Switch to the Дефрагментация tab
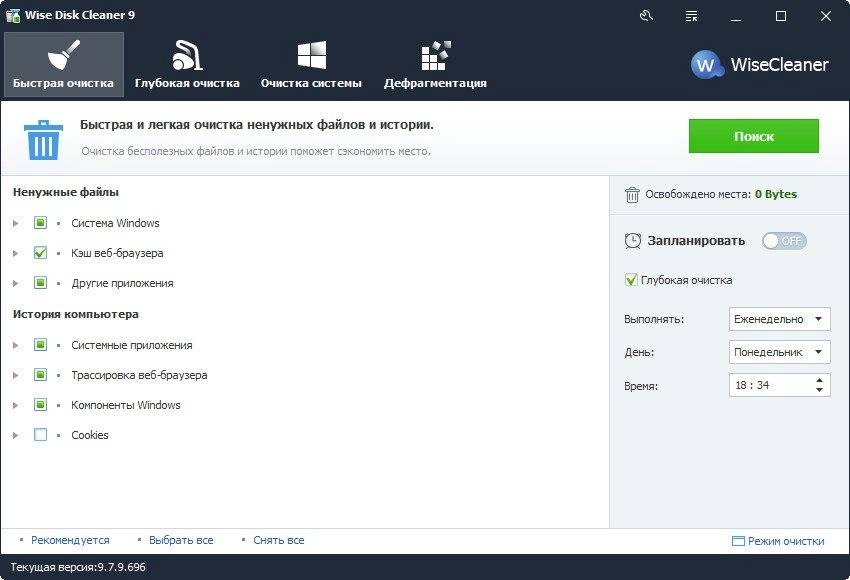This screenshot has width=850, height=580. (435, 65)
